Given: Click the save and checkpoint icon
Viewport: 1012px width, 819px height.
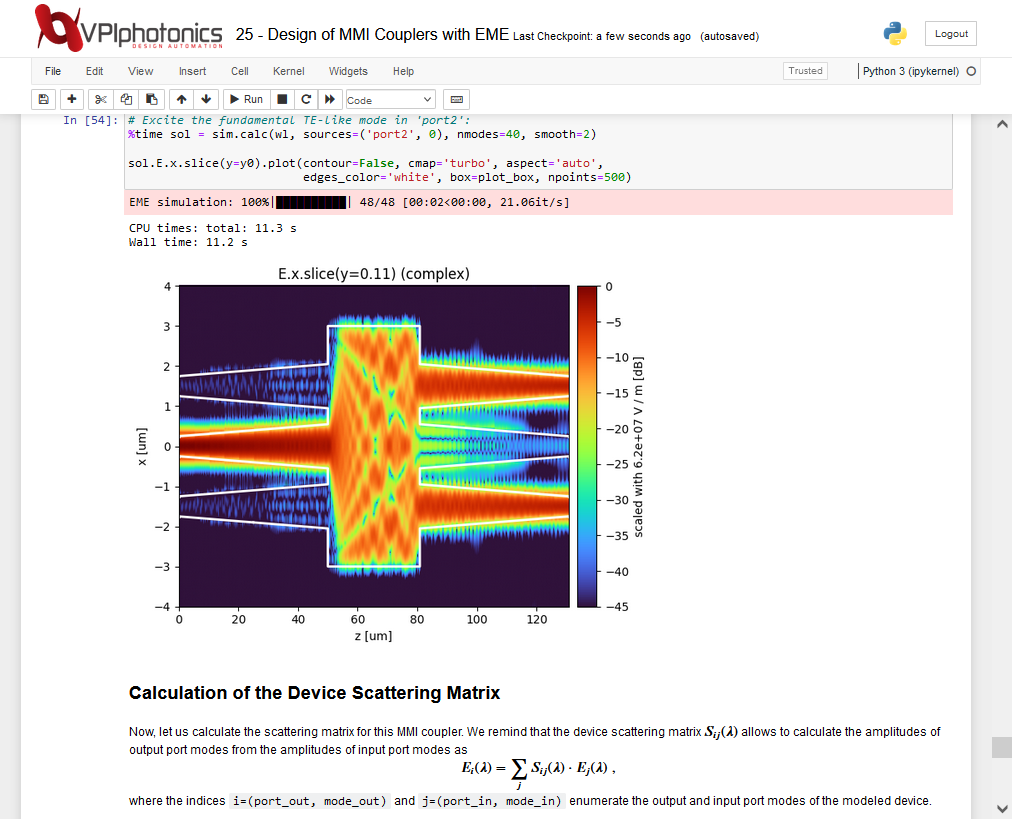Looking at the screenshot, I should 43,99.
